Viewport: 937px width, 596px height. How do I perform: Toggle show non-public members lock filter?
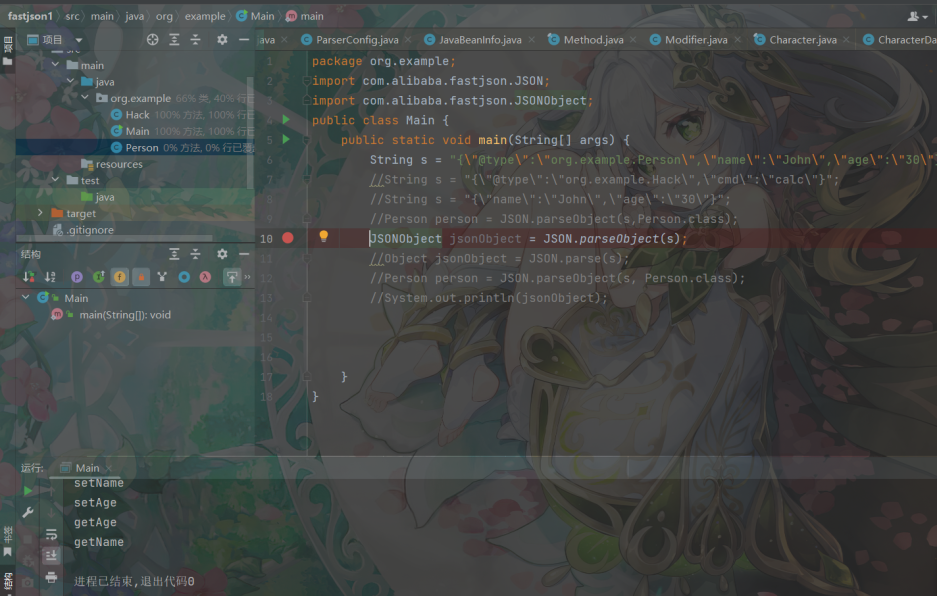click(141, 277)
